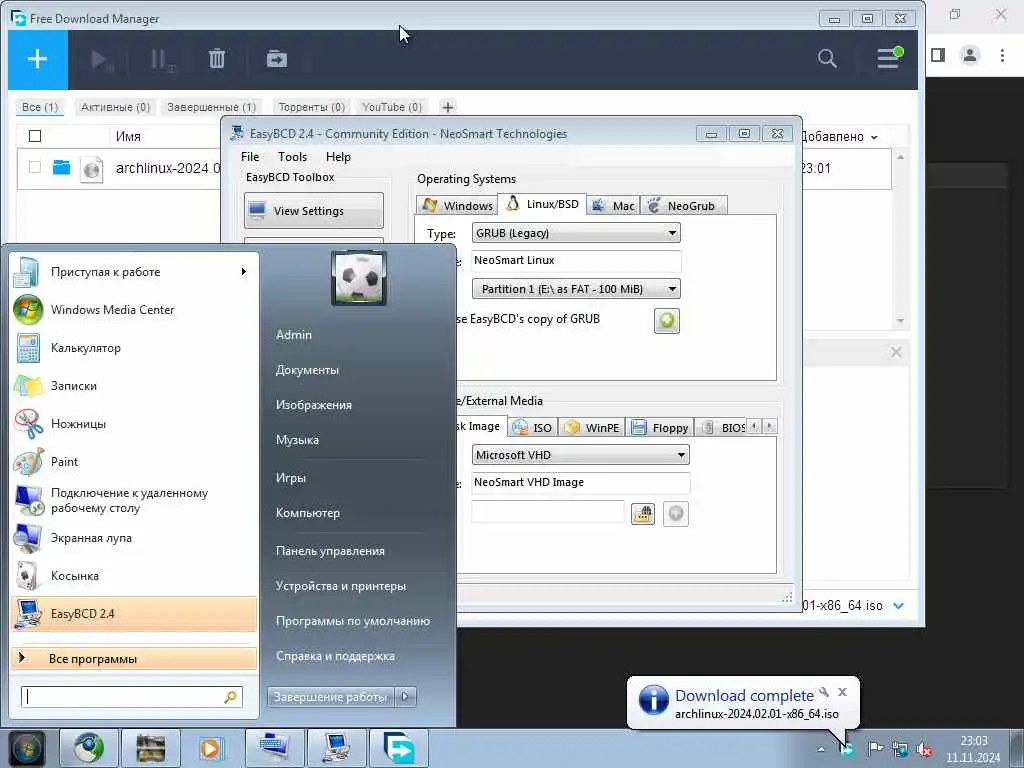
Task: Delete selected download with the trash icon
Action: (217, 59)
